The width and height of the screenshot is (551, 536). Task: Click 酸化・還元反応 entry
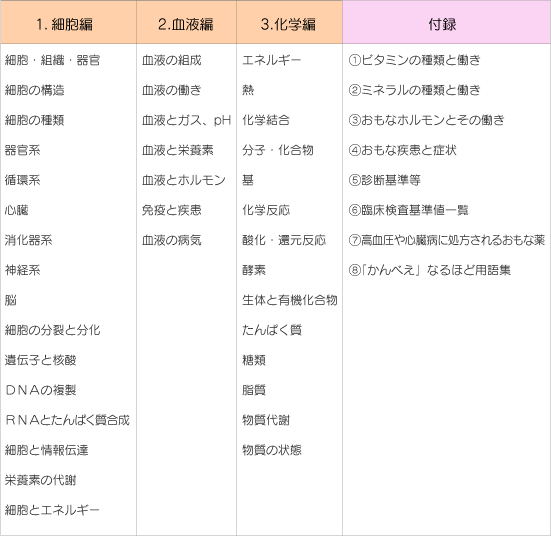pos(284,240)
